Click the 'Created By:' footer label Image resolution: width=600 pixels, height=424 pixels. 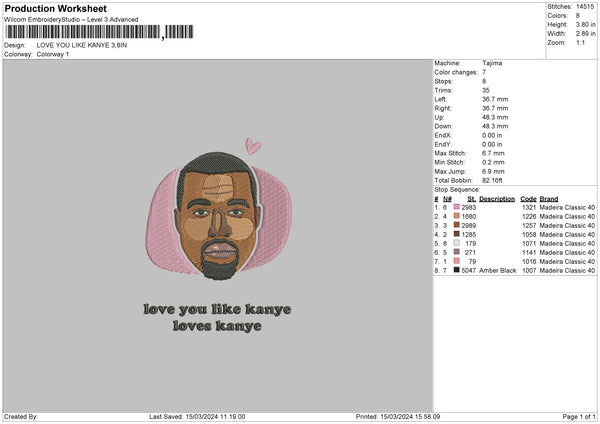(21, 416)
